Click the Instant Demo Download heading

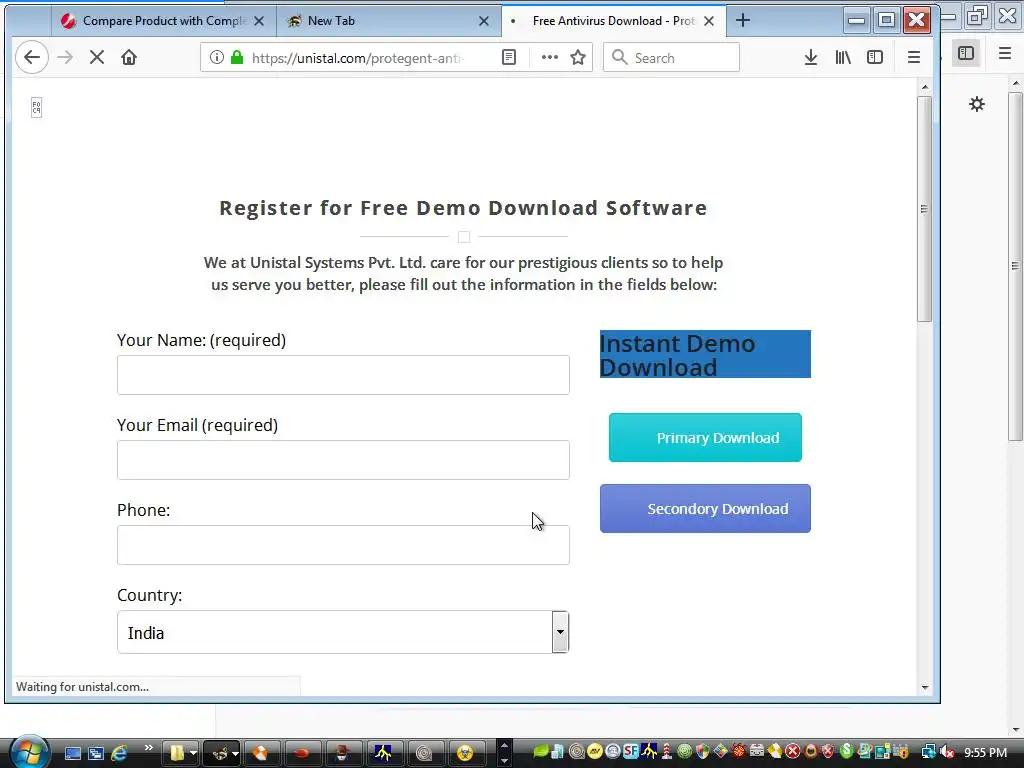pyautogui.click(x=705, y=355)
